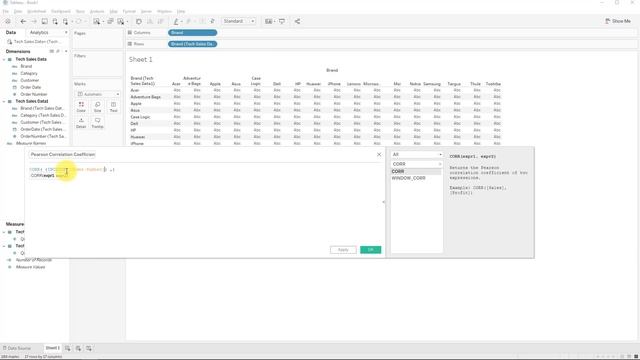640x360 pixels.
Task: Close the calculation editor dialog
Action: pyautogui.click(x=379, y=155)
